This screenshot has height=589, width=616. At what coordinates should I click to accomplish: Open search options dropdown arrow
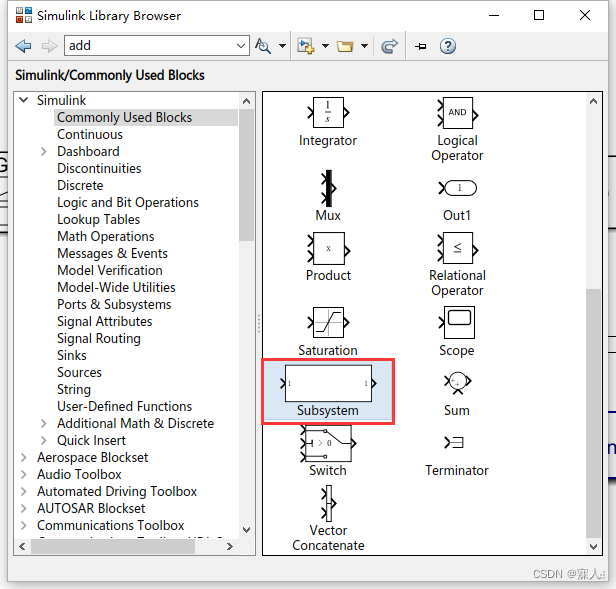[282, 46]
